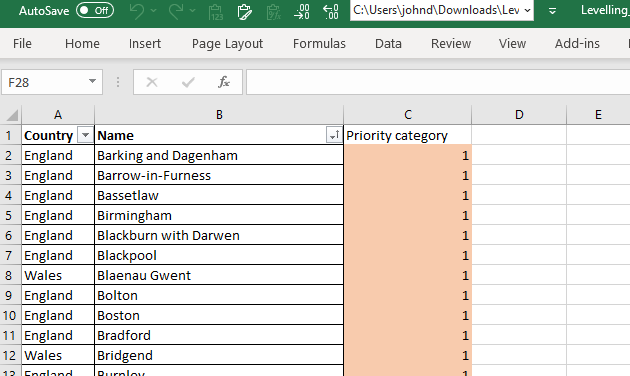Open the File tab

[22, 43]
